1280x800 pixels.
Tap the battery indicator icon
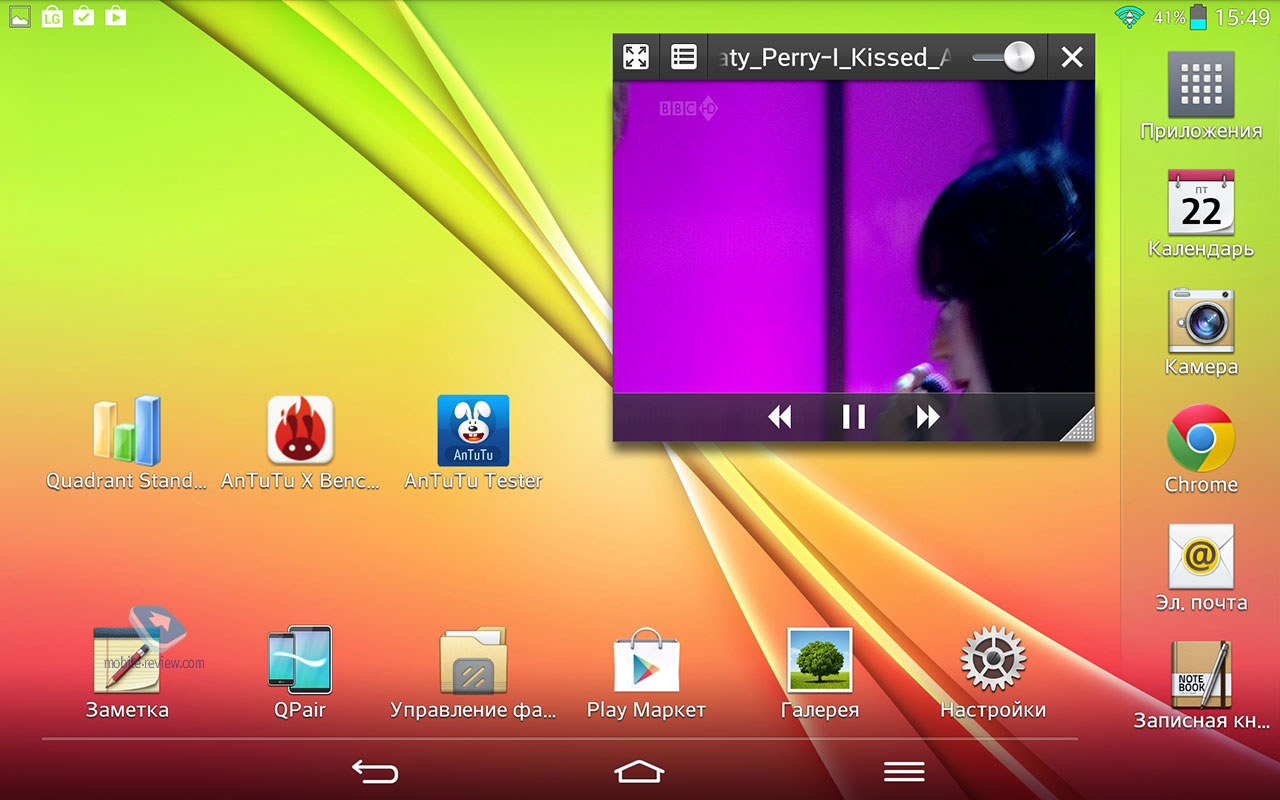[x=1198, y=17]
